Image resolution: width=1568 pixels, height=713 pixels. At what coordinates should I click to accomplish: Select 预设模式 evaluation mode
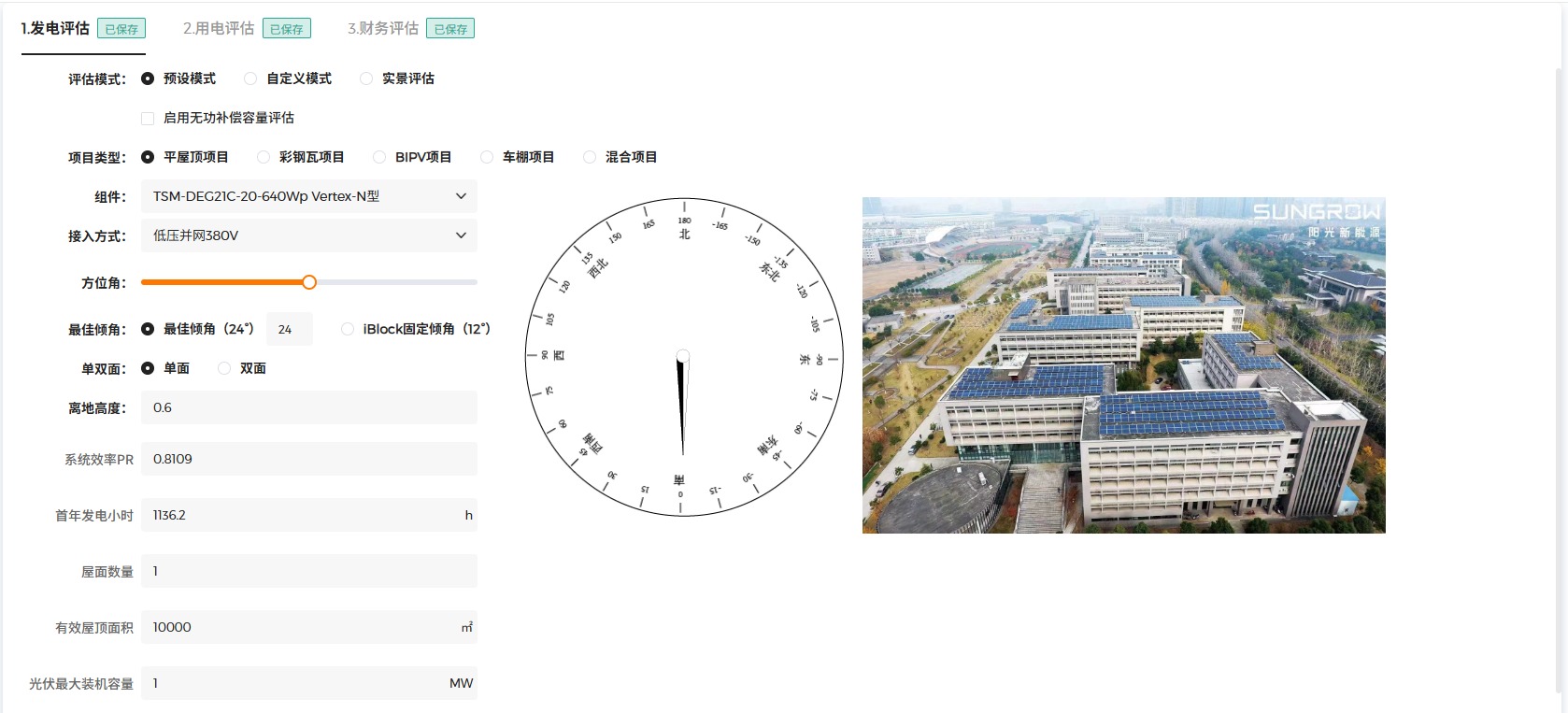pyautogui.click(x=148, y=78)
